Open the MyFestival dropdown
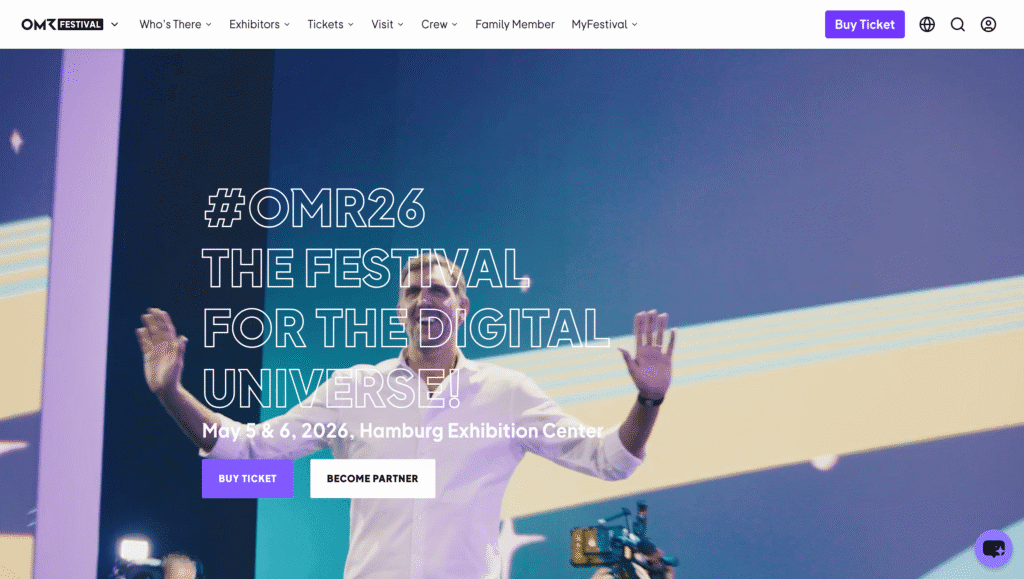 tap(604, 24)
